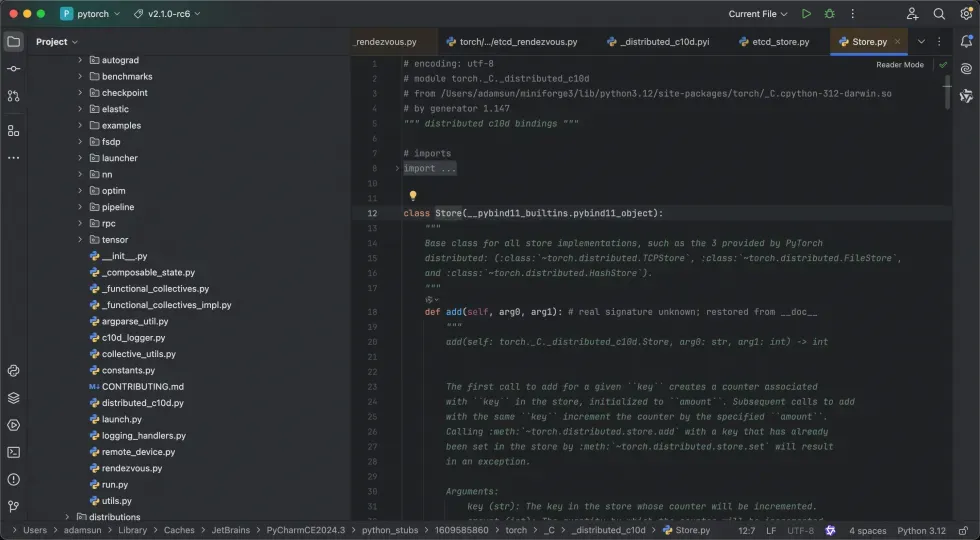Open the Notifications bell
The width and height of the screenshot is (980, 540).
(x=966, y=42)
